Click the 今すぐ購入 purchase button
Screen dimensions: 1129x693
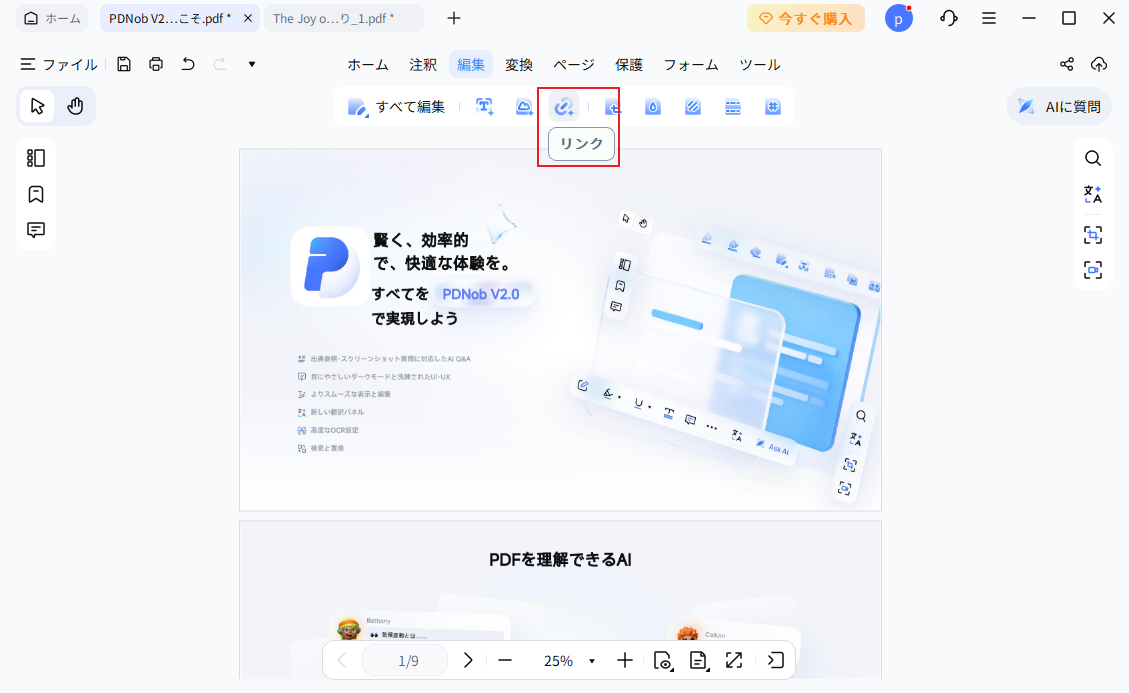pyautogui.click(x=806, y=18)
